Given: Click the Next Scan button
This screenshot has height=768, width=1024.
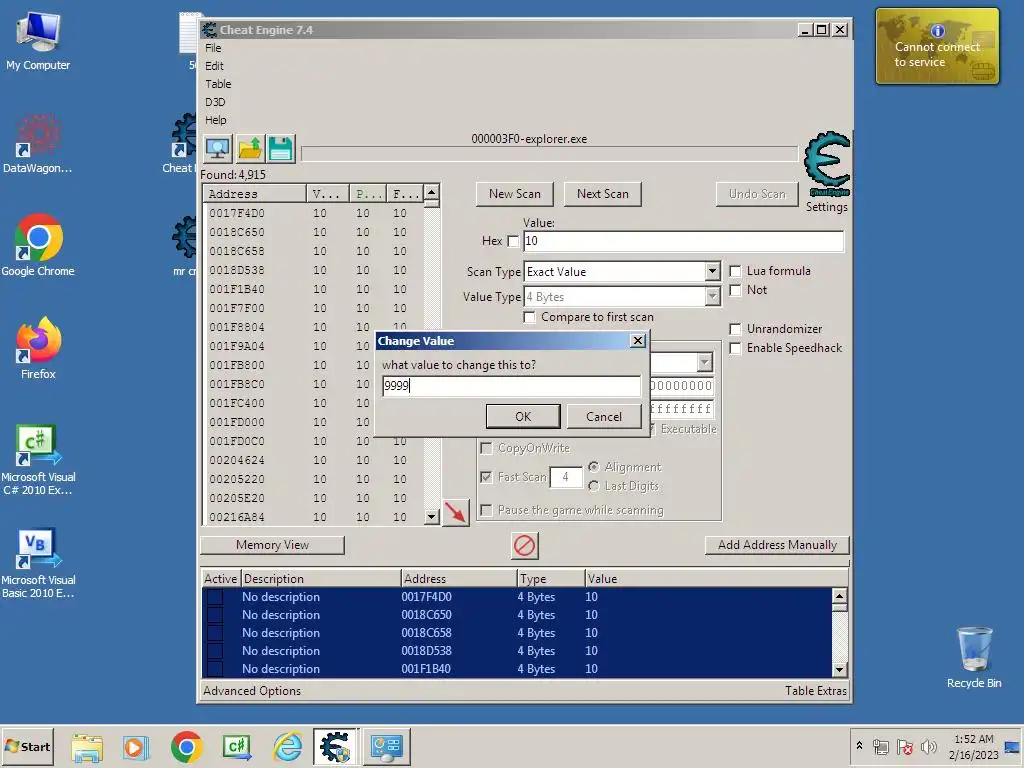Looking at the screenshot, I should (603, 194).
